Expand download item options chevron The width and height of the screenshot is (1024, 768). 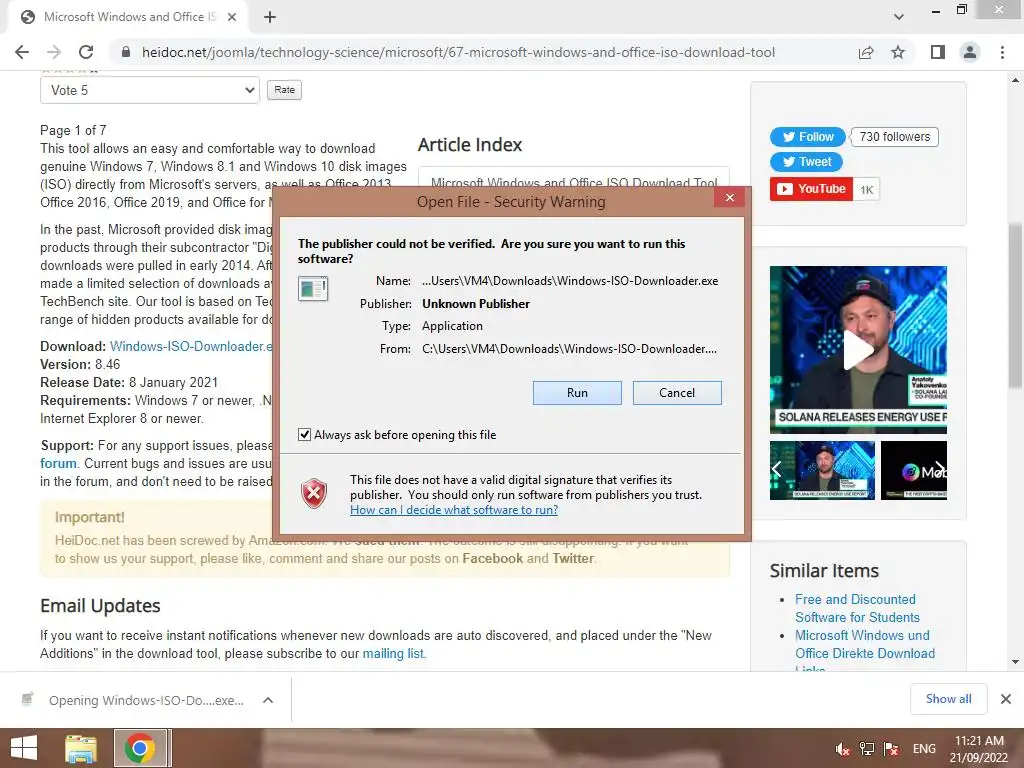tap(268, 700)
